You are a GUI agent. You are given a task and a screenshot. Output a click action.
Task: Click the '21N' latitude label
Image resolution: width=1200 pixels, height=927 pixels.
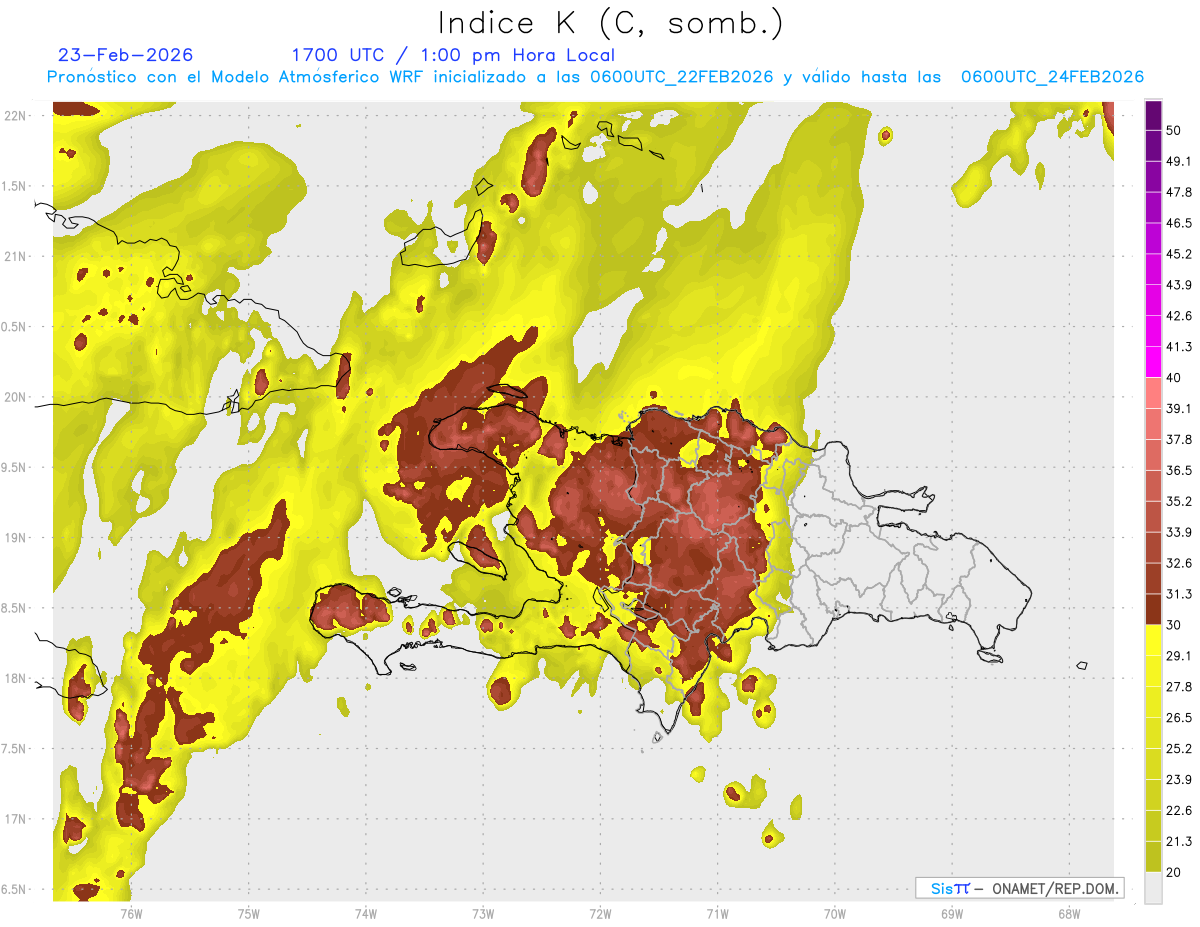pyautogui.click(x=15, y=256)
